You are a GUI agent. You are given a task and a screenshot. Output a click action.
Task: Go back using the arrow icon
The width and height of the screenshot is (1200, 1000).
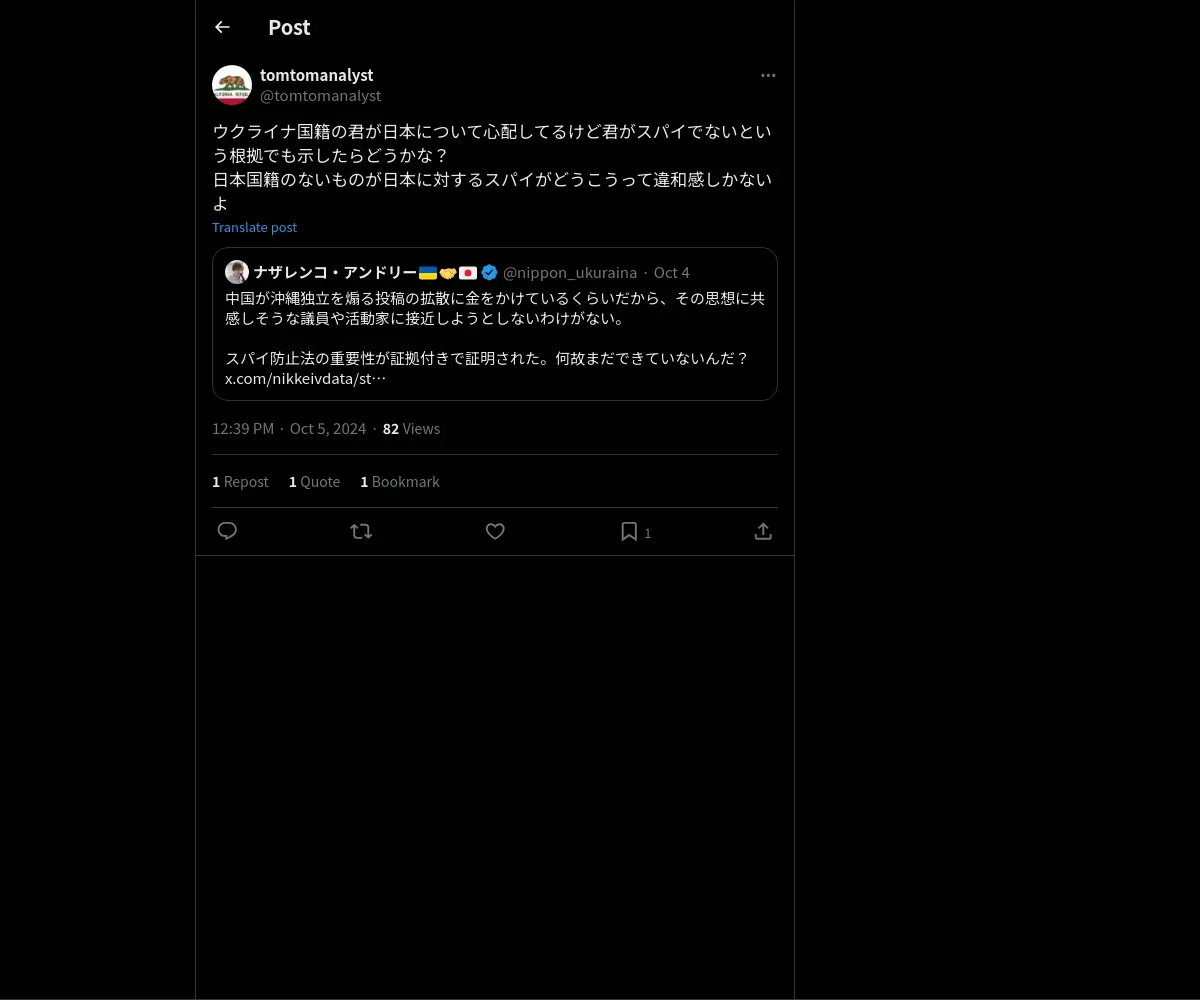click(222, 27)
